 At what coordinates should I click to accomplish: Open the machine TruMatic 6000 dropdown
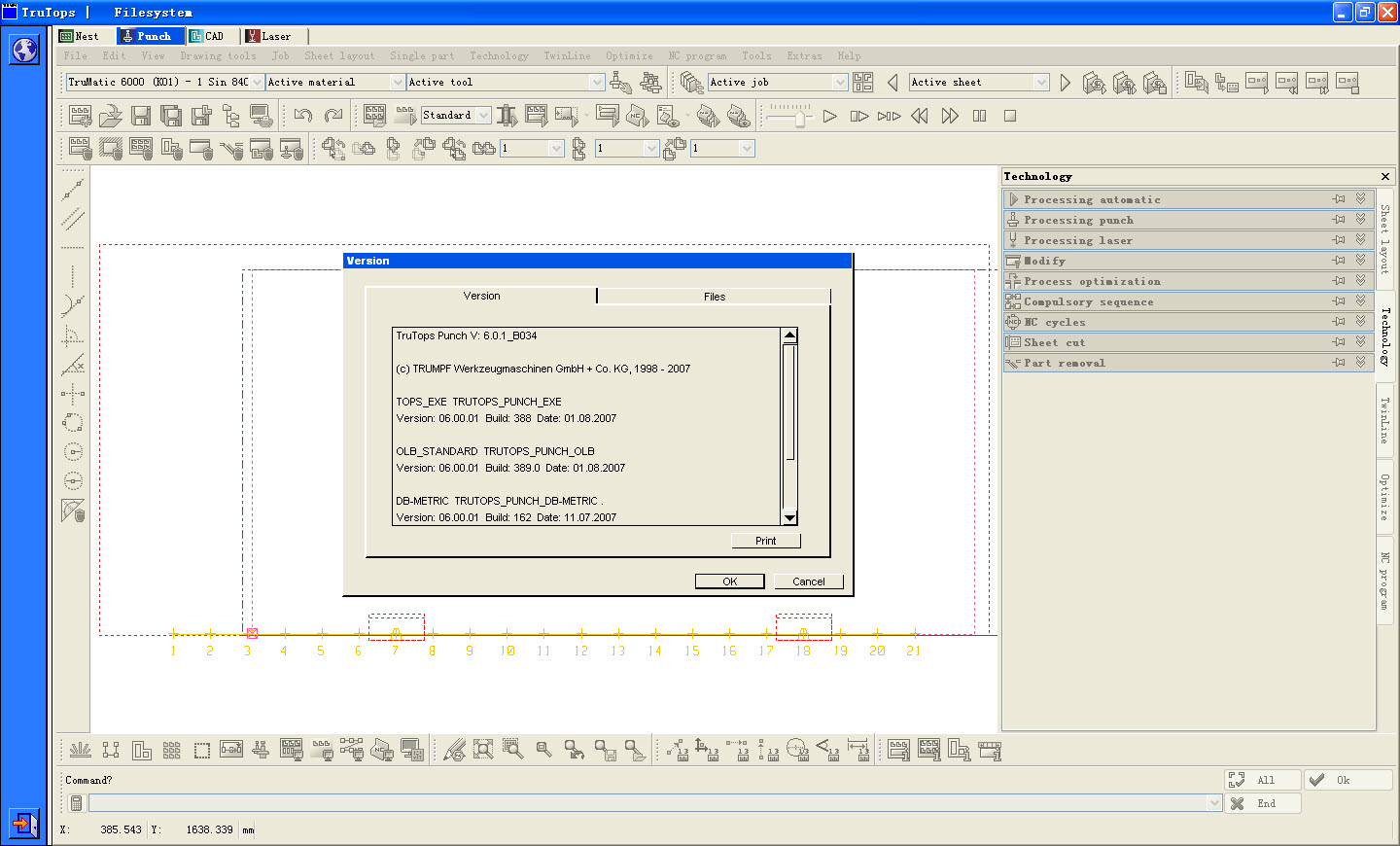pyautogui.click(x=257, y=83)
